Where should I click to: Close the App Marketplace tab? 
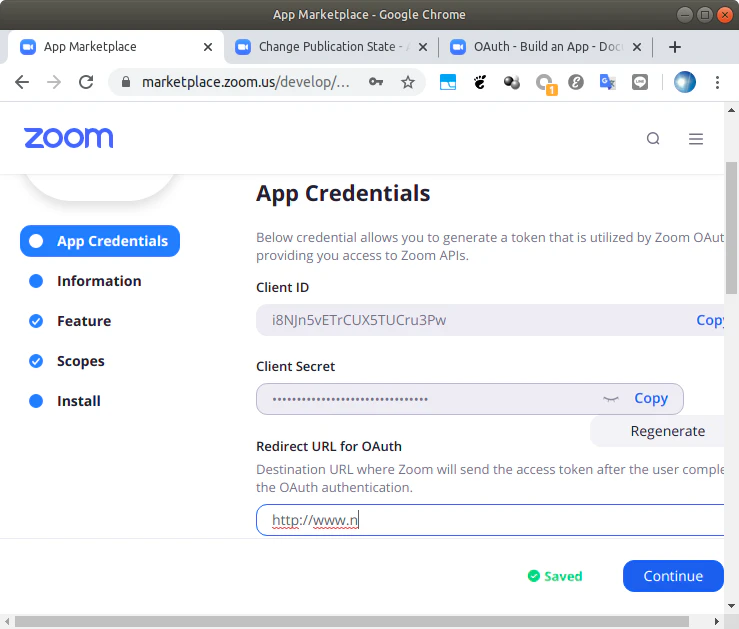pyautogui.click(x=208, y=47)
